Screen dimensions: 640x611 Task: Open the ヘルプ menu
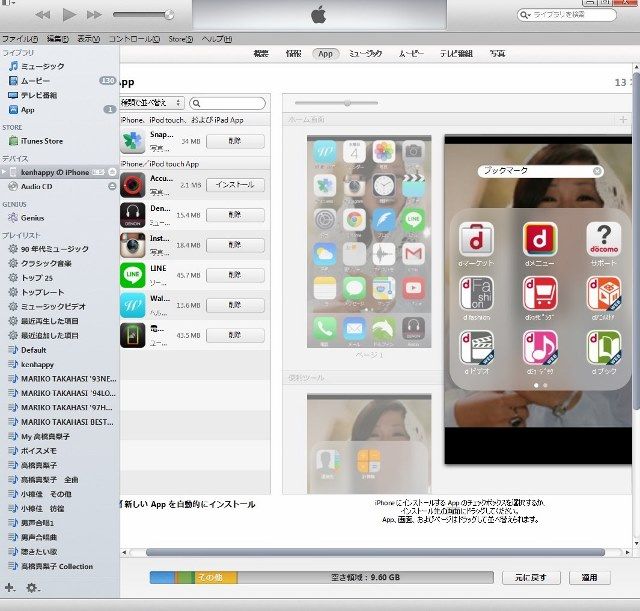click(x=217, y=39)
